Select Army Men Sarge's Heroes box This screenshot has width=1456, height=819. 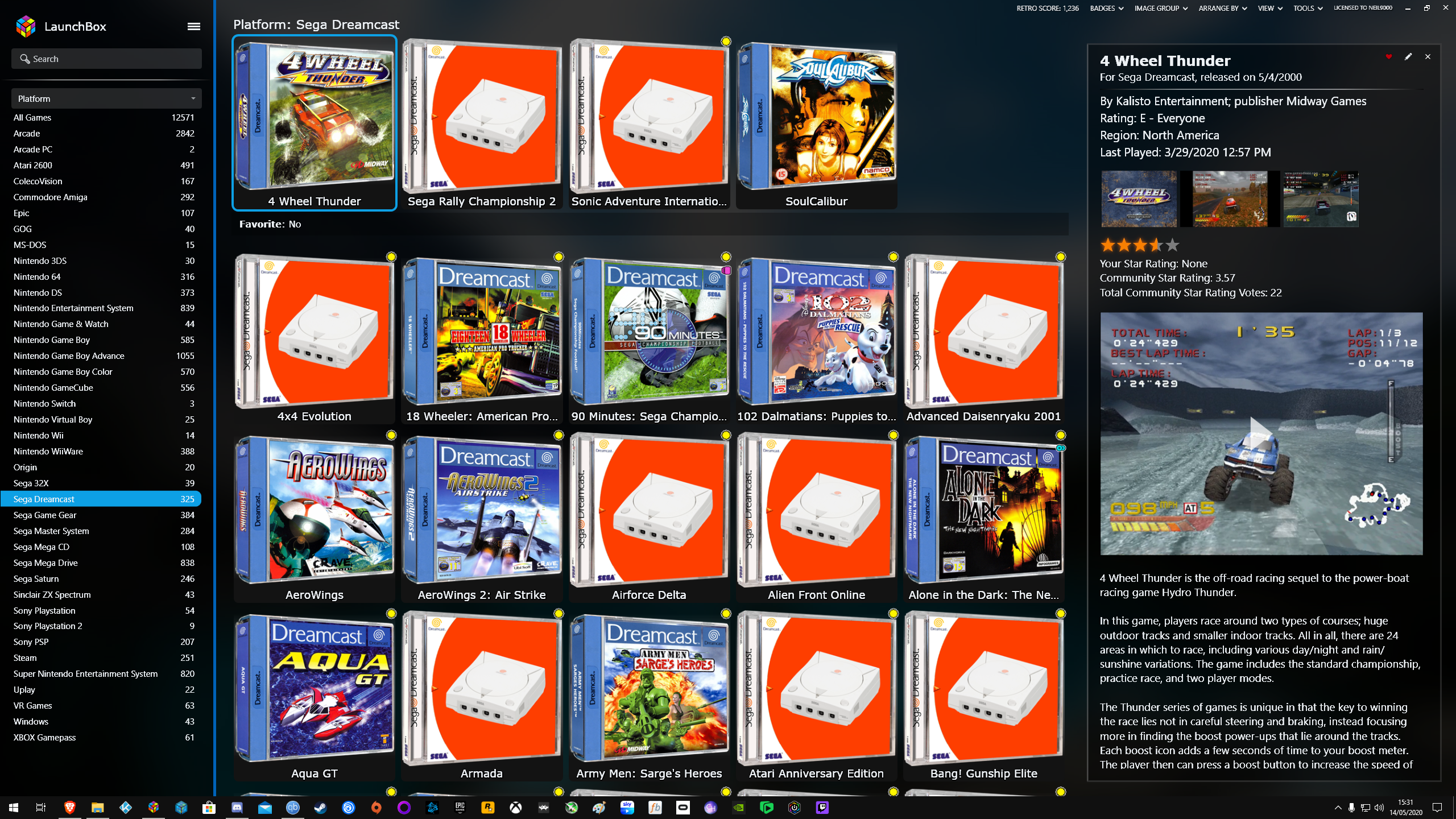[x=649, y=695]
